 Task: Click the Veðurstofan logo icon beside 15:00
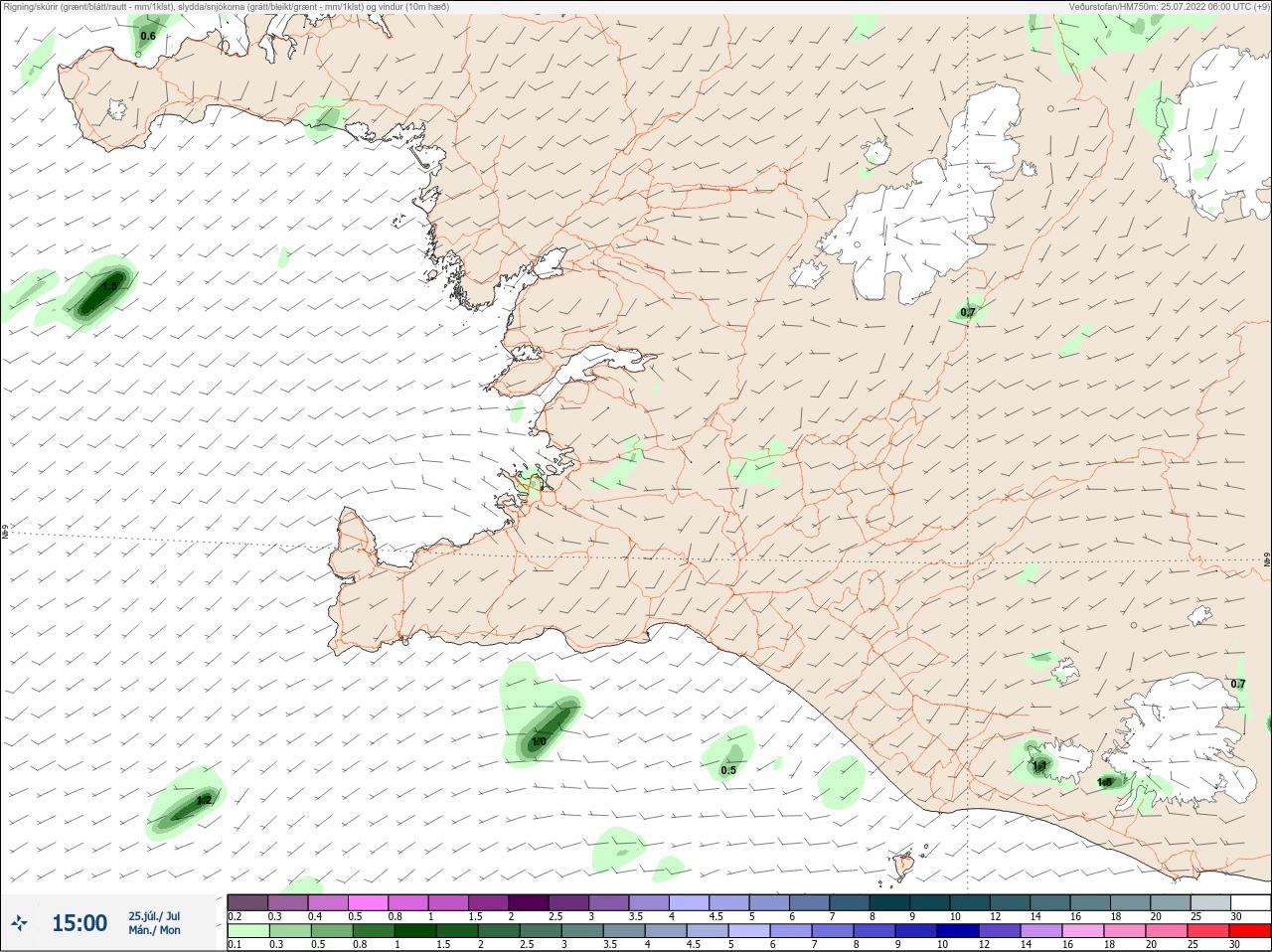click(x=19, y=924)
